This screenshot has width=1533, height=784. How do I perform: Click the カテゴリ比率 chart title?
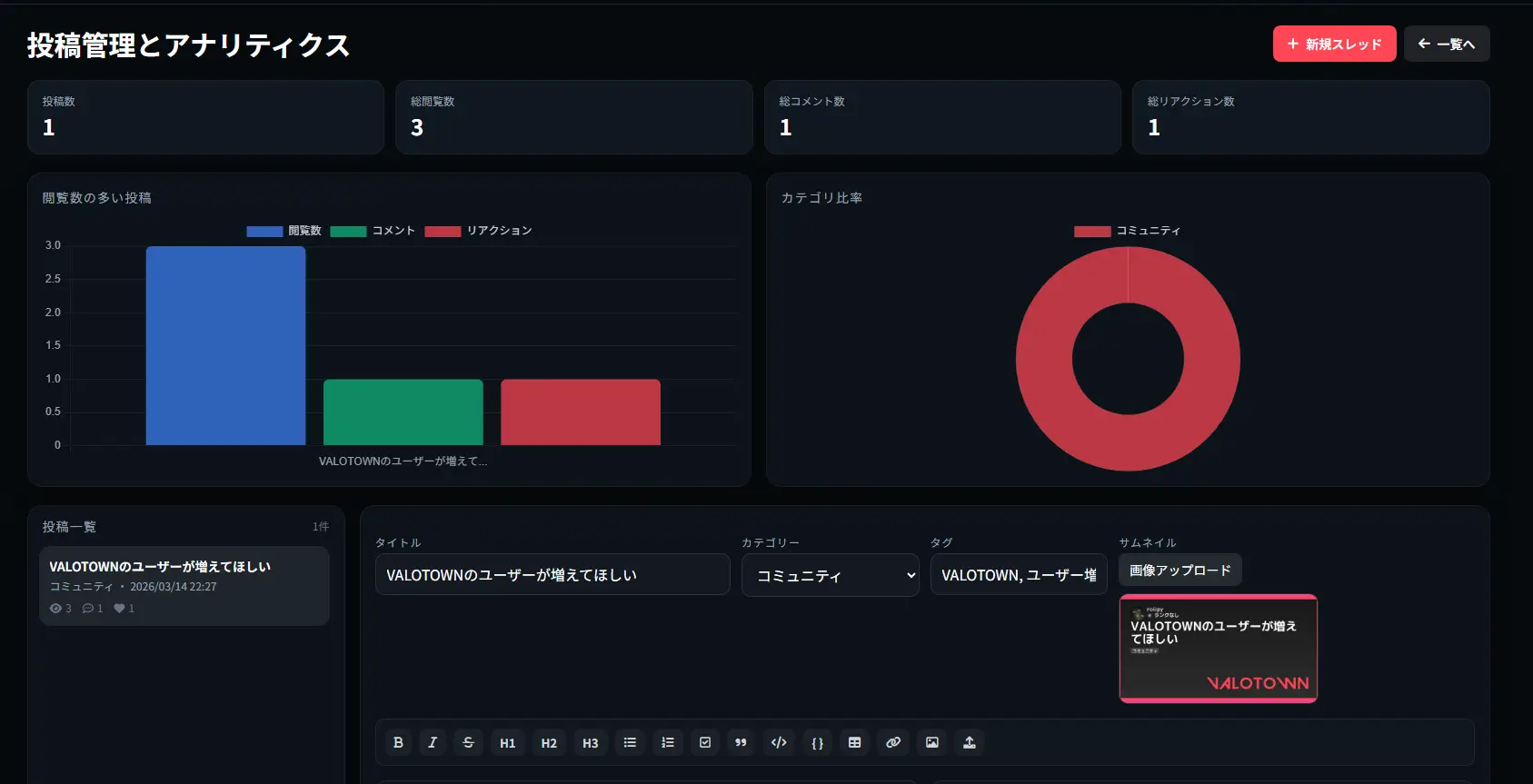(822, 198)
